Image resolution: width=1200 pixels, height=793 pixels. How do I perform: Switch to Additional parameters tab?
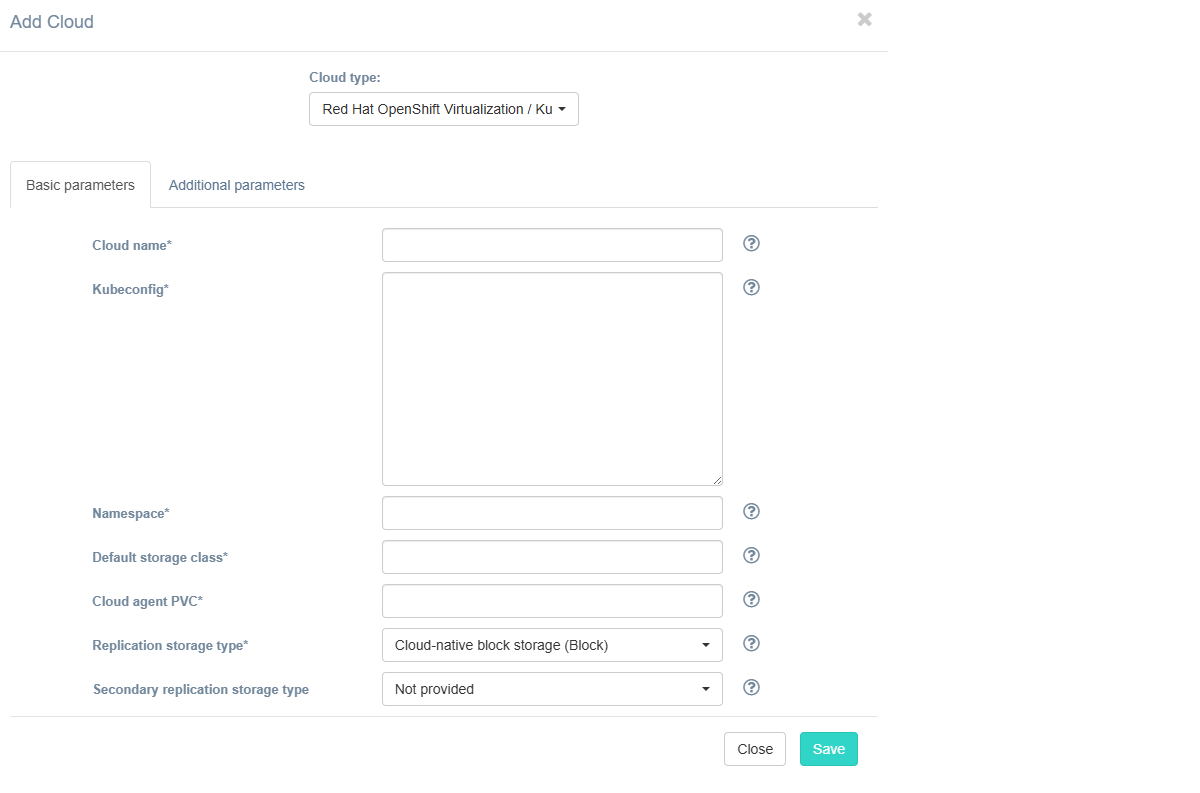click(237, 185)
